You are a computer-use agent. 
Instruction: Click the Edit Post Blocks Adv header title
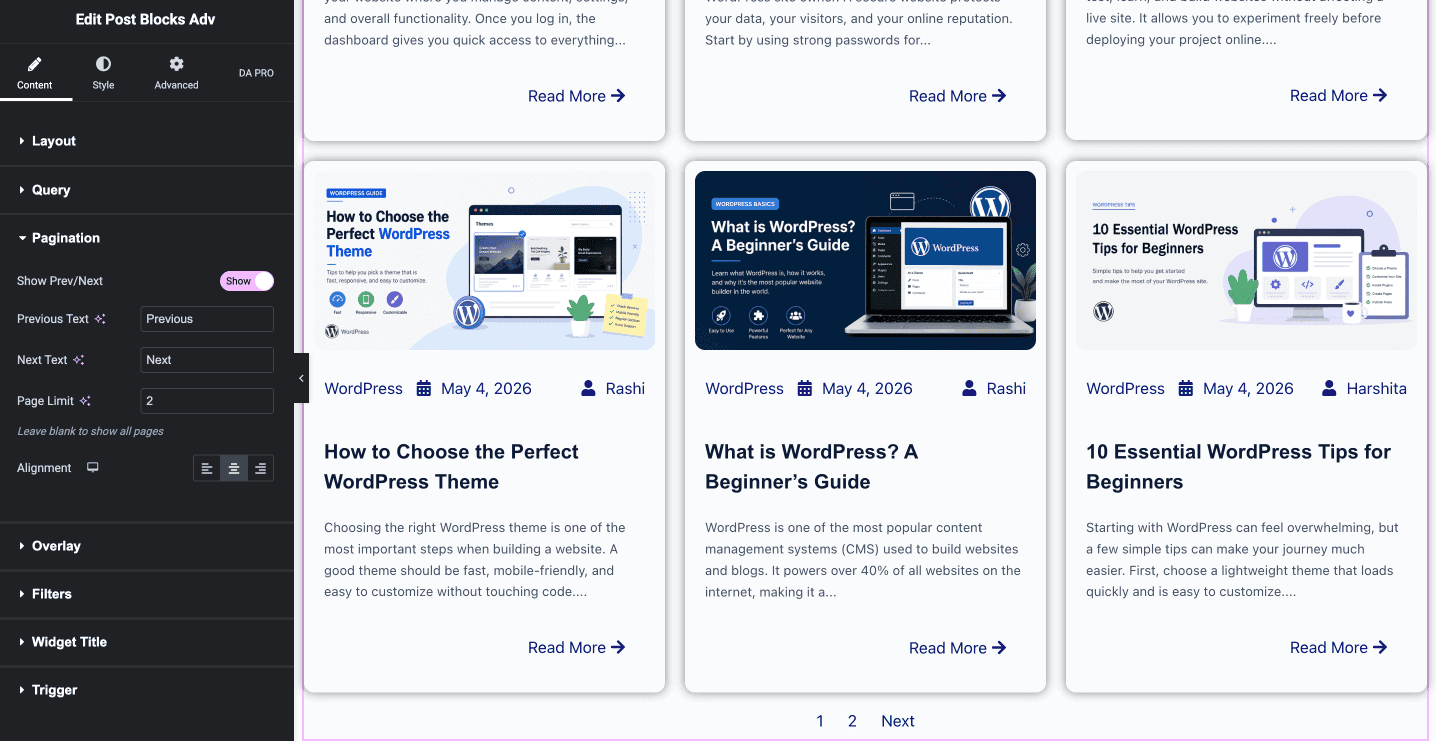coord(146,19)
